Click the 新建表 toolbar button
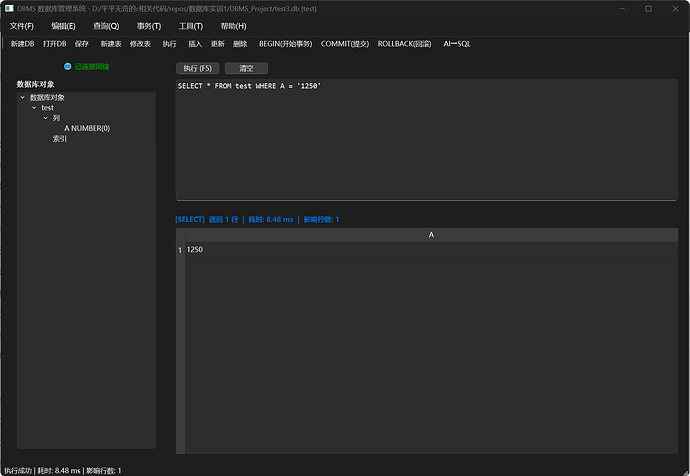 point(111,44)
